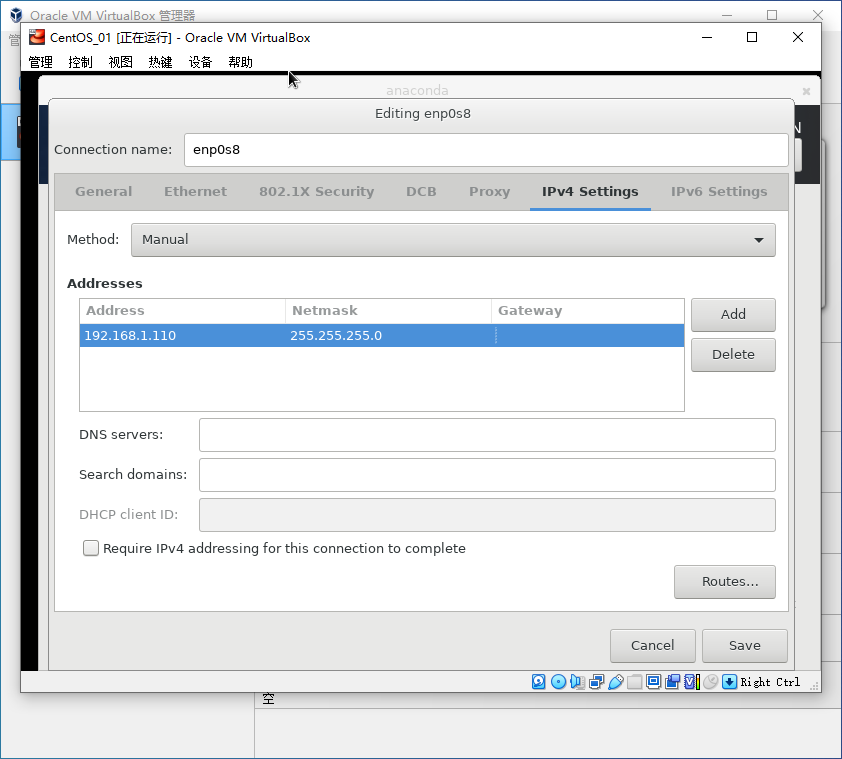
Task: Click the DHCP client ID field
Action: (487, 515)
